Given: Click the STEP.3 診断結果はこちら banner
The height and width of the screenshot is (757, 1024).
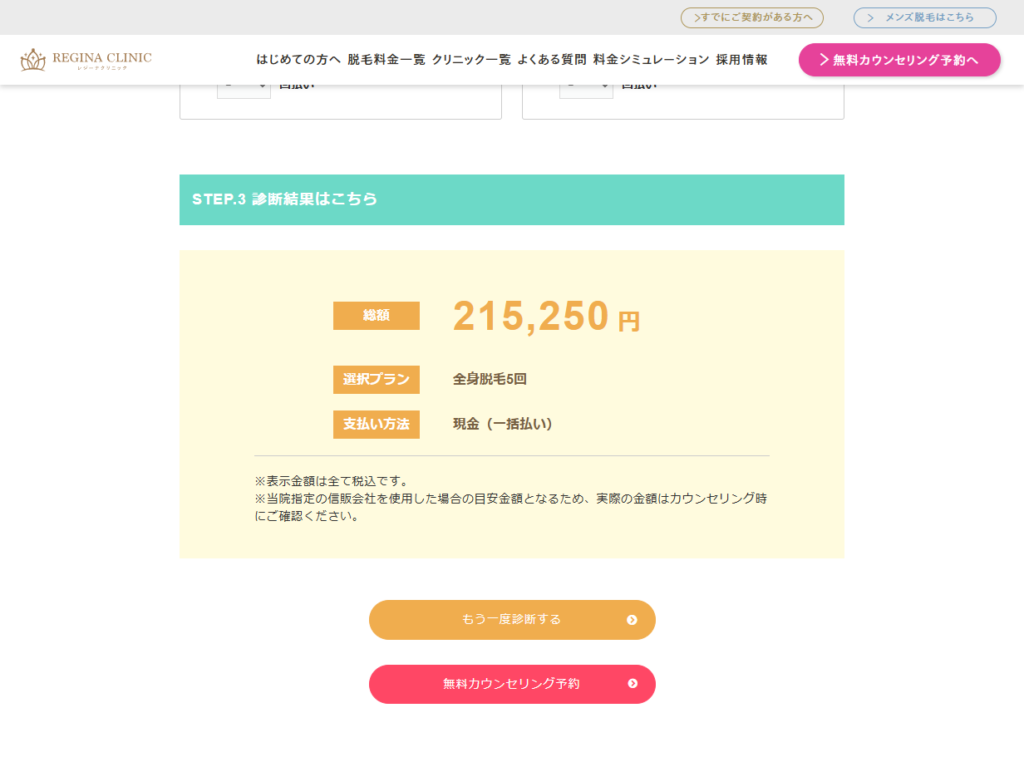Looking at the screenshot, I should [512, 200].
